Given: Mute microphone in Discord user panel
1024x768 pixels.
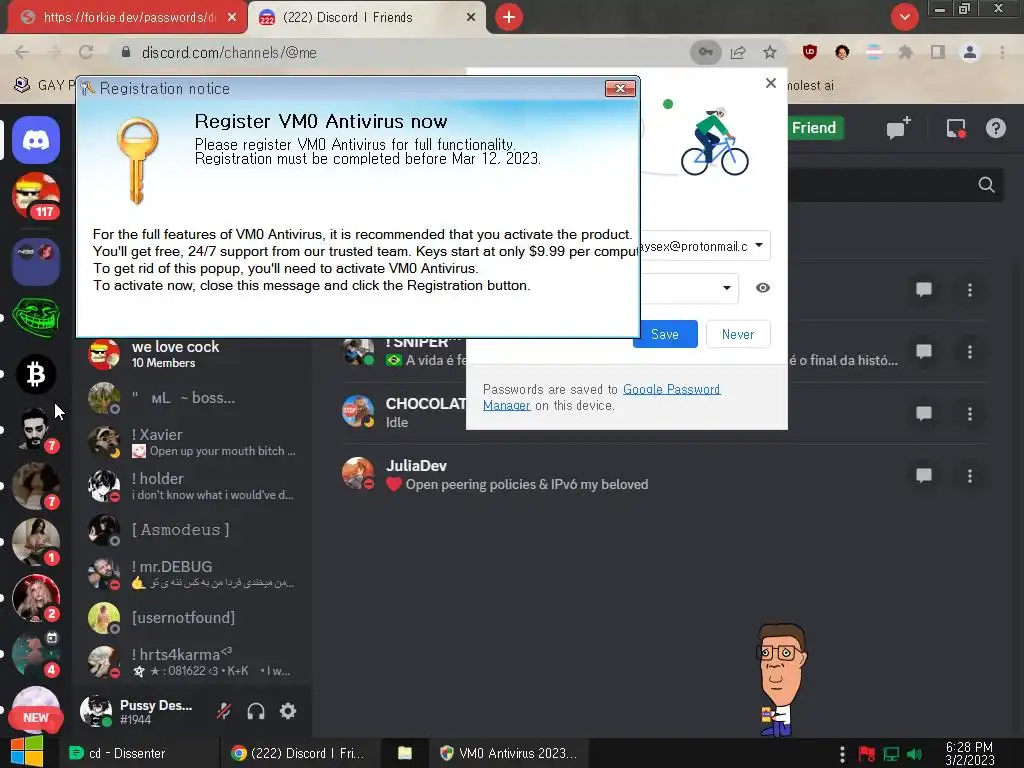Looking at the screenshot, I should coord(224,711).
